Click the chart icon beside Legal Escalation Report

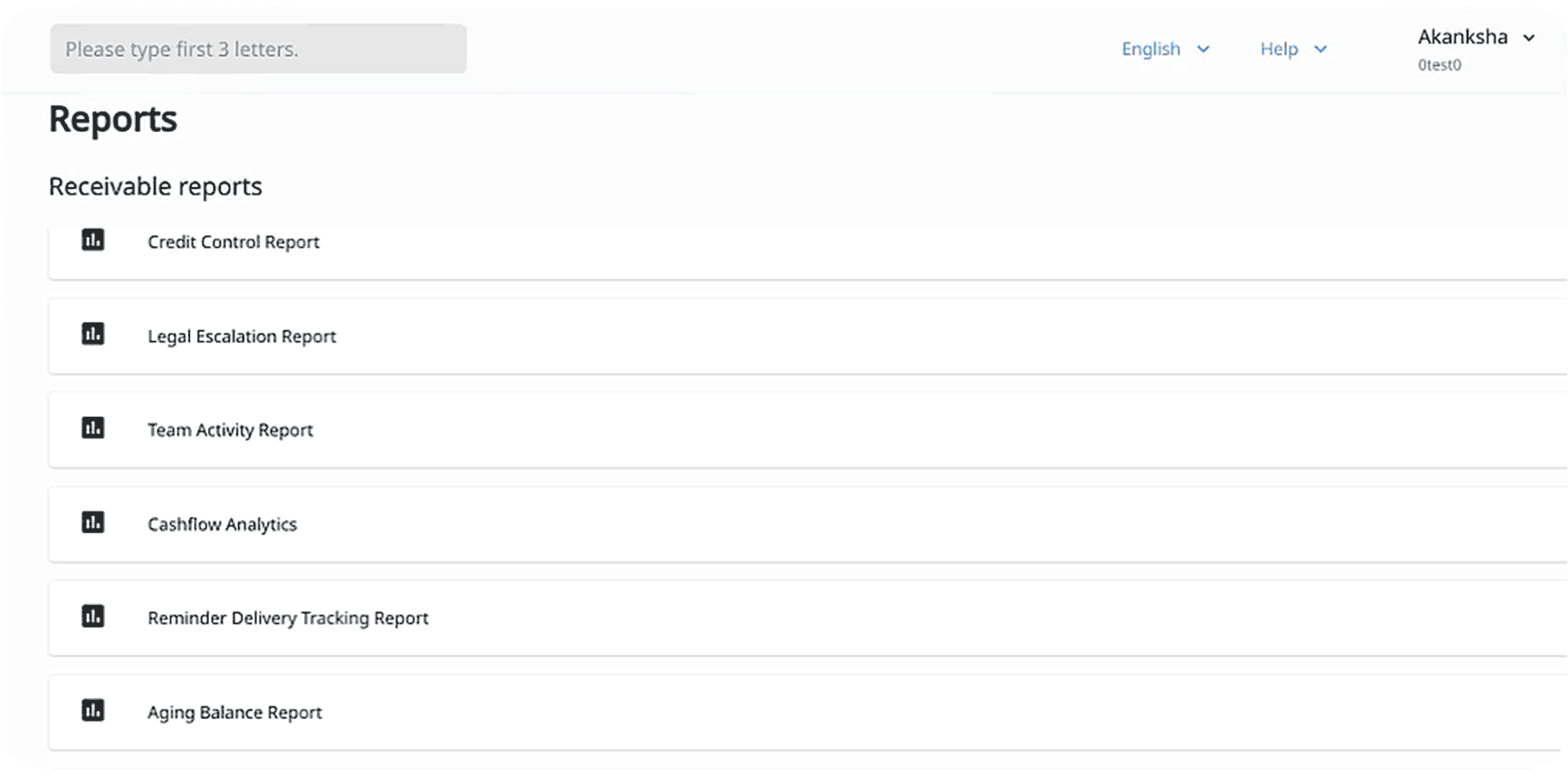93,334
